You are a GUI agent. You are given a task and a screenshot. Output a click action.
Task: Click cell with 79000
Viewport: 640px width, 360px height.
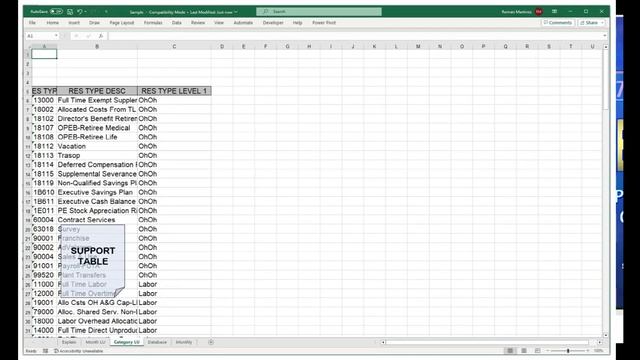tap(44, 312)
